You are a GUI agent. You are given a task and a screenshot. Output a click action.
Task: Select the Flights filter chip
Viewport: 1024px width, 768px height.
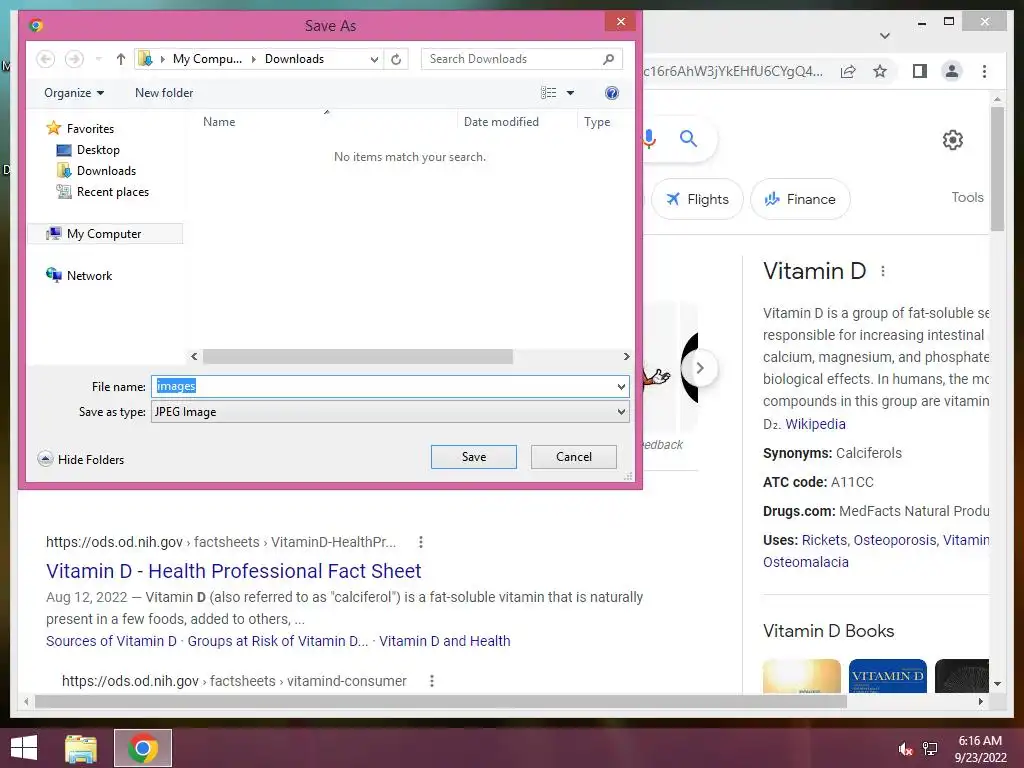(x=697, y=199)
